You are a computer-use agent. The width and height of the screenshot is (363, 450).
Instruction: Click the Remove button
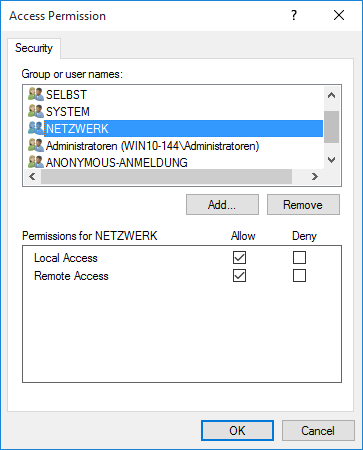click(x=303, y=205)
